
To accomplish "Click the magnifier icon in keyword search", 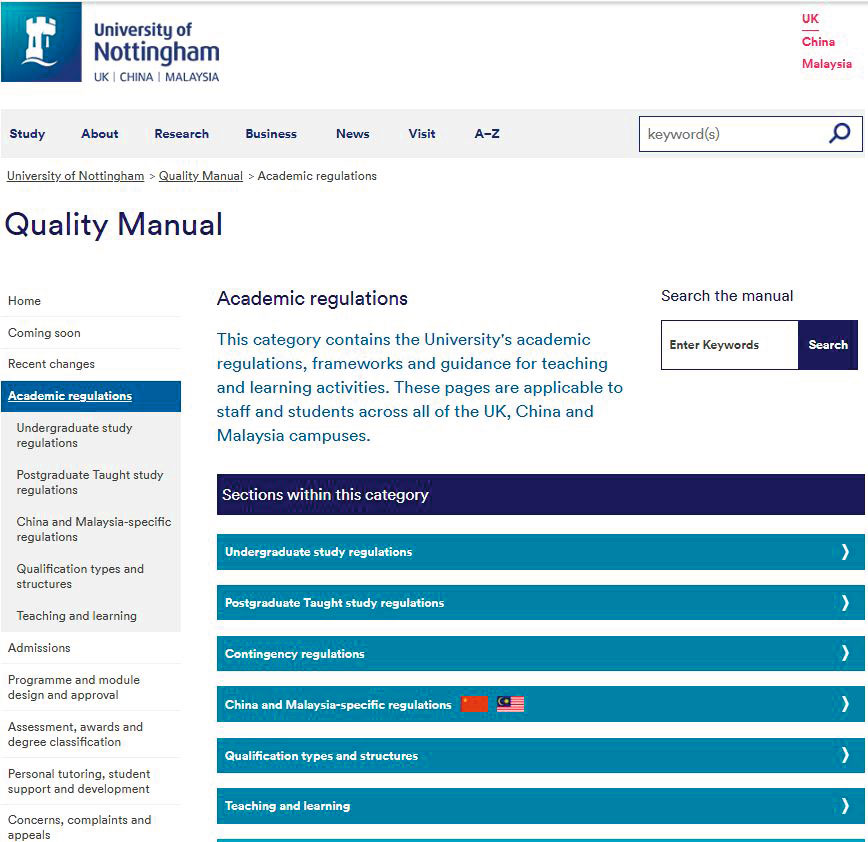I will coord(839,133).
